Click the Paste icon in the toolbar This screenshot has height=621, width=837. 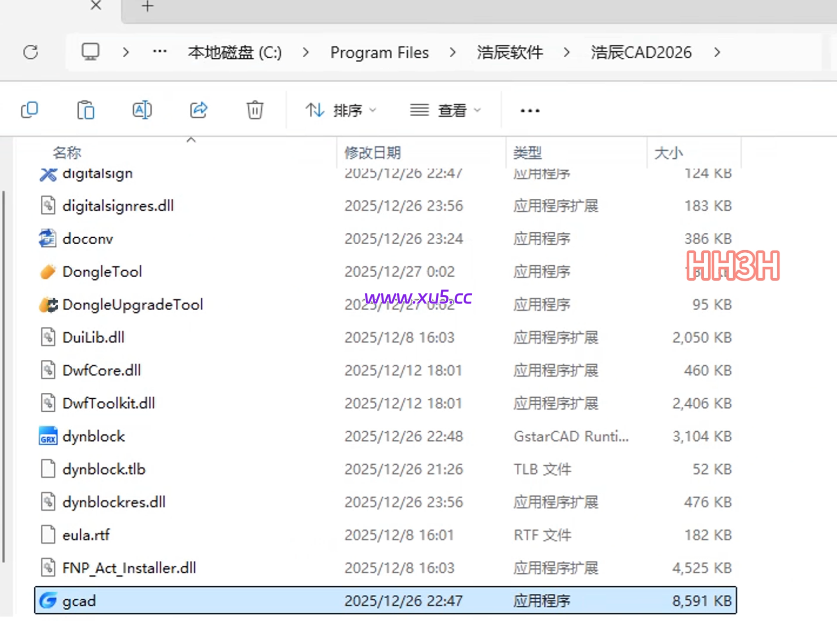click(85, 110)
